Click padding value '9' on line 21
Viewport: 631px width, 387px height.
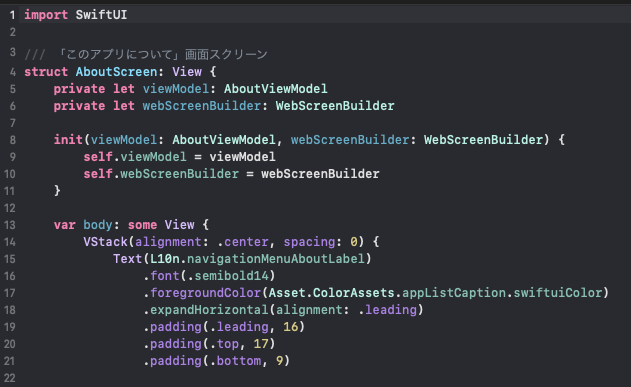(280, 361)
